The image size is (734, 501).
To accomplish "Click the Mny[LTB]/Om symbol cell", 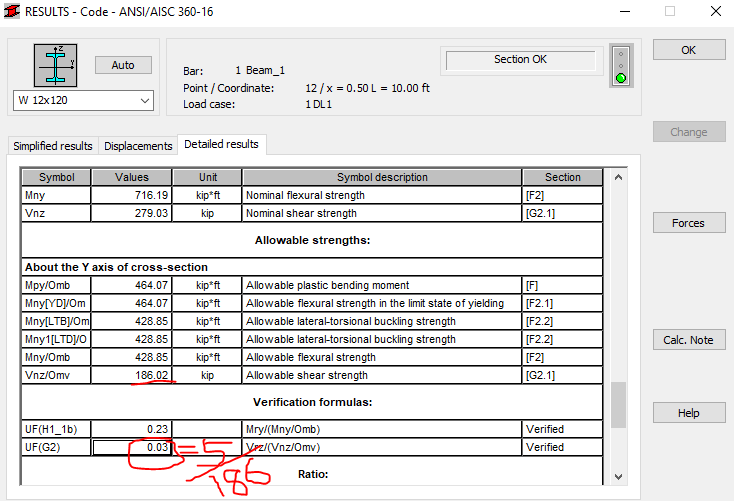I will pyautogui.click(x=56, y=321).
